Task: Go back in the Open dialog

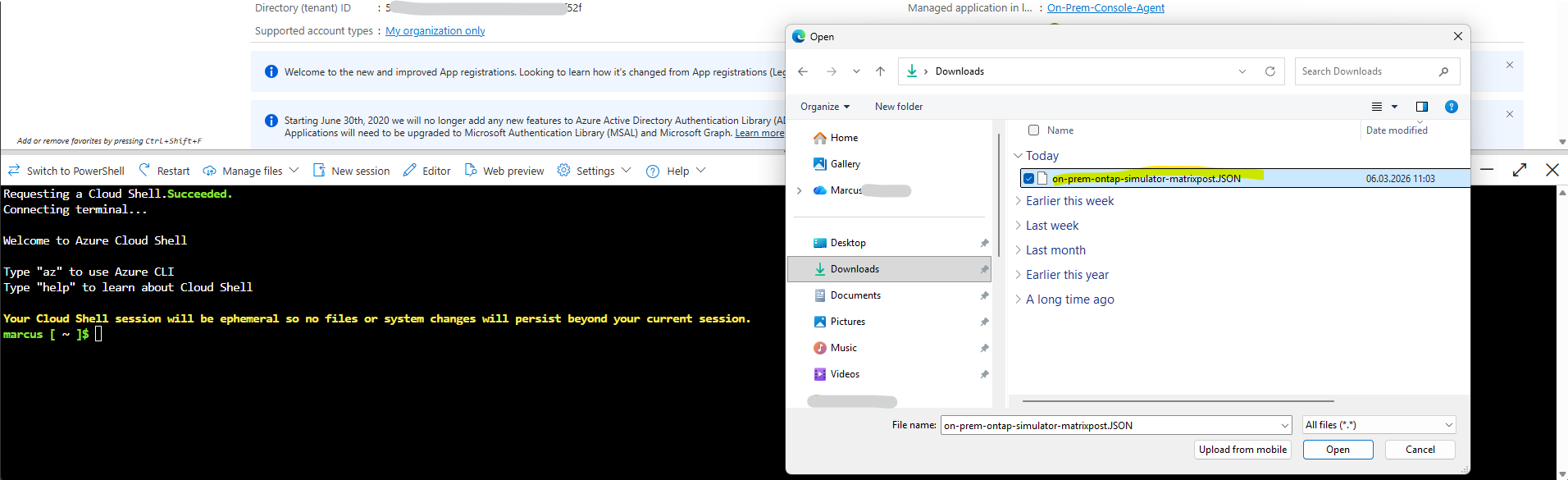Action: [803, 71]
